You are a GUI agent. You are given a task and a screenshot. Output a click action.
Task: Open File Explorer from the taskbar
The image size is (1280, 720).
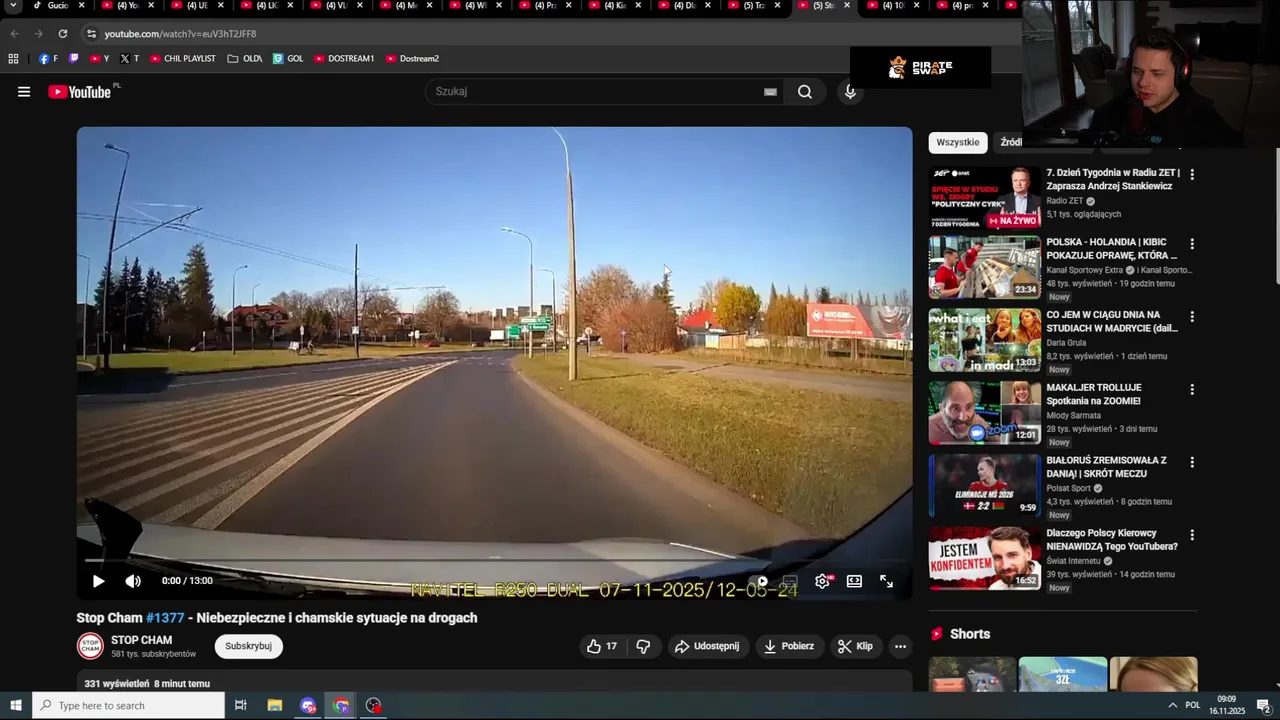[275, 706]
